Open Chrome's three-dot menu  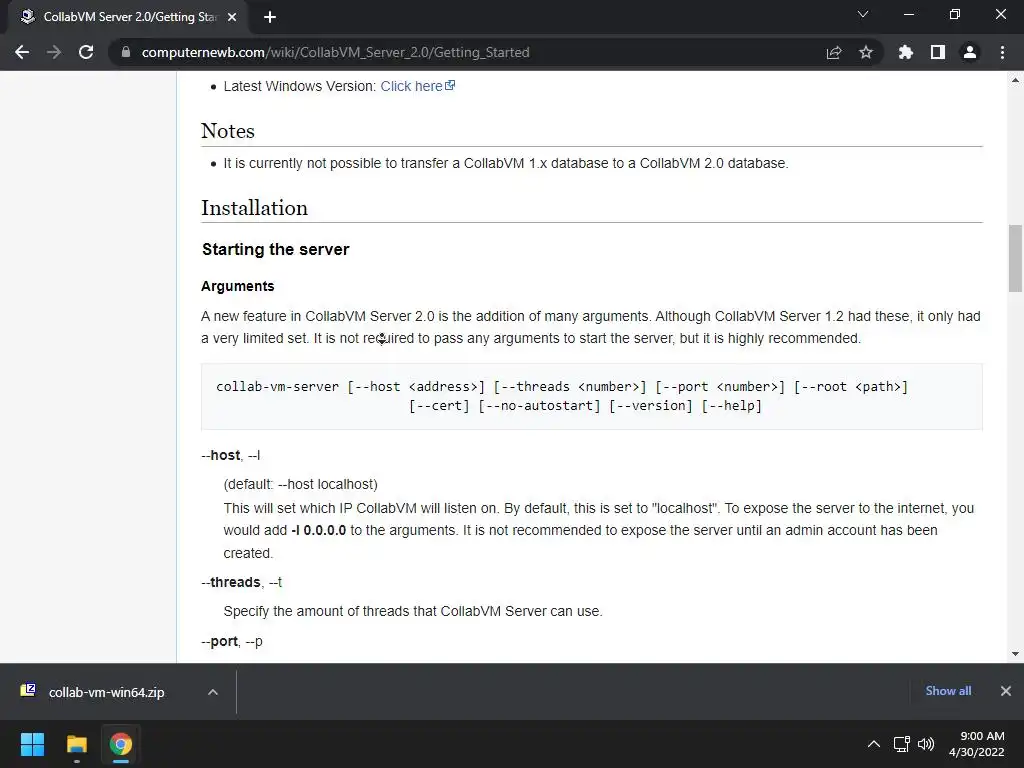1002,52
